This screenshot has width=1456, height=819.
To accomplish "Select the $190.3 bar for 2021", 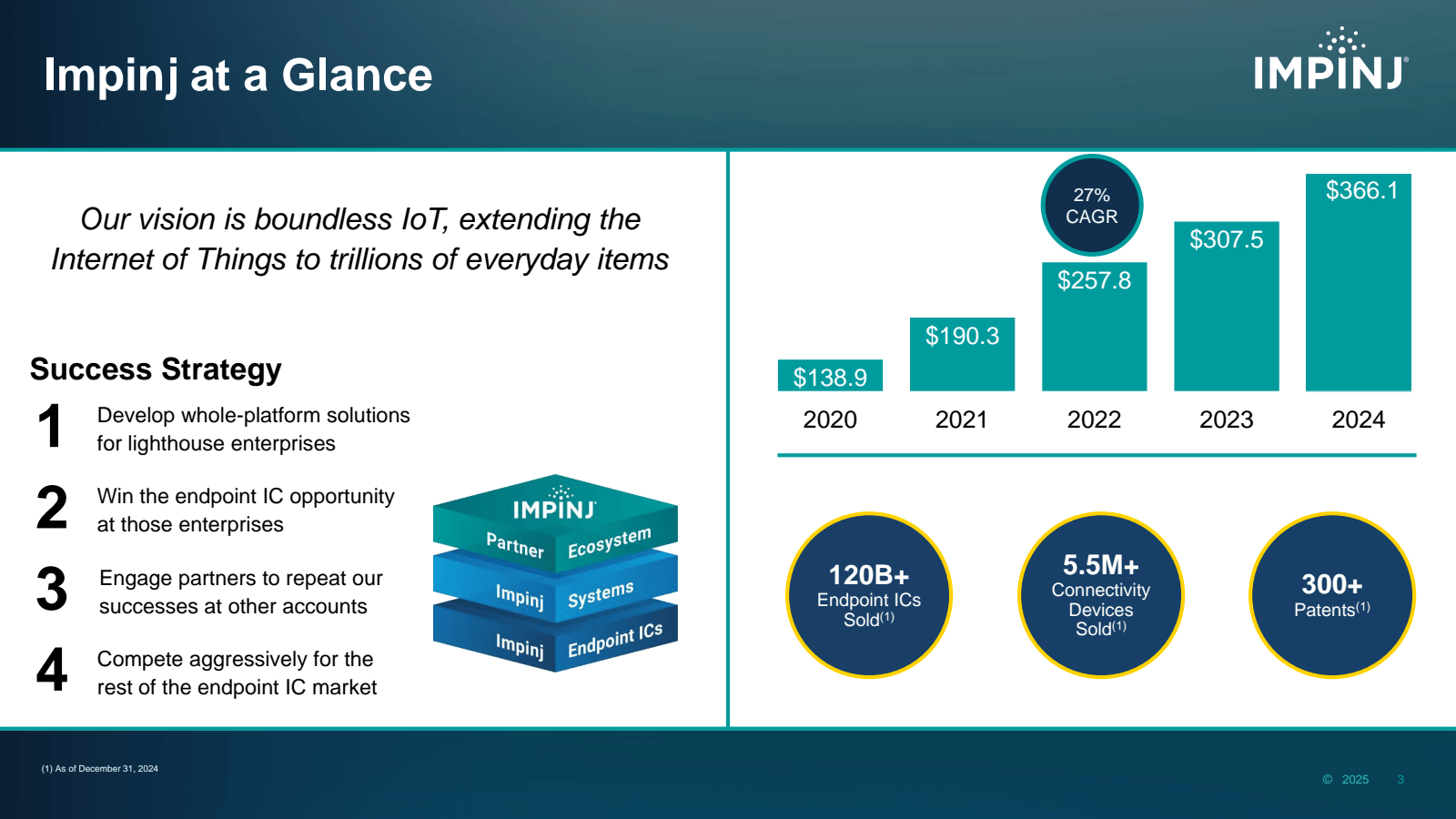I will (962, 354).
